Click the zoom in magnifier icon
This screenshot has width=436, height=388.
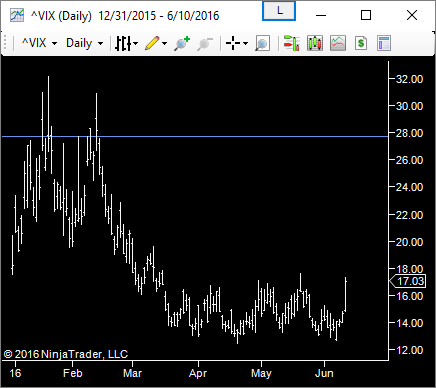tap(182, 43)
